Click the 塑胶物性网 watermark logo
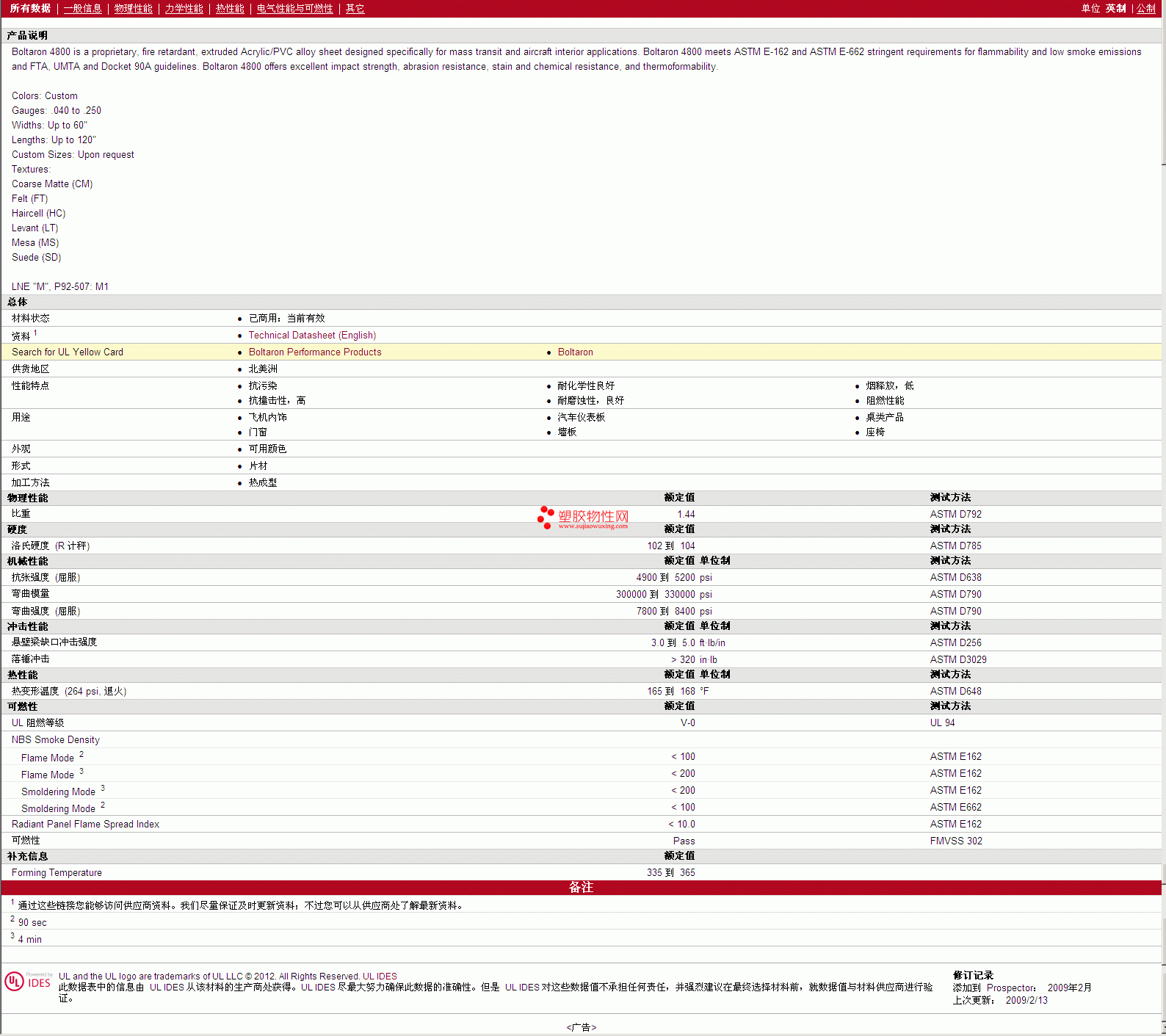 584,518
